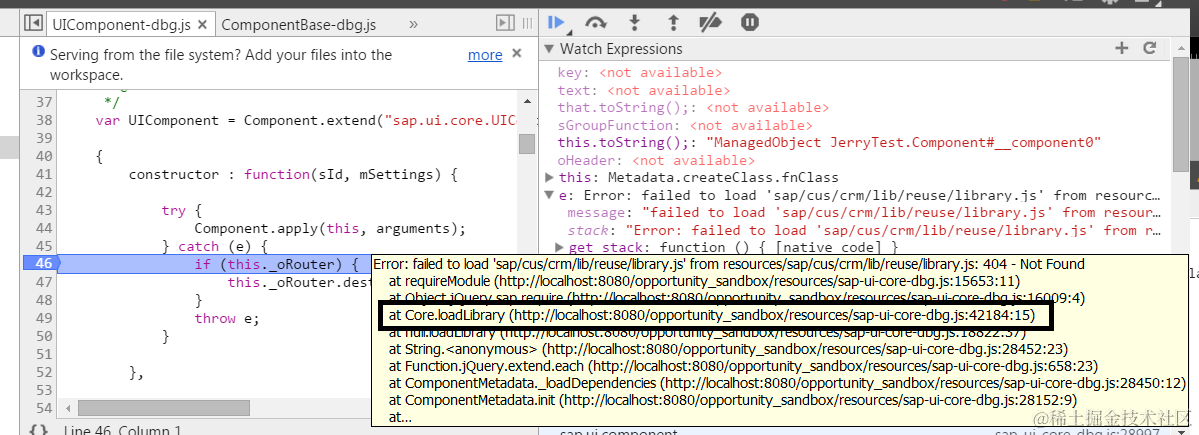Click 'at Function.jQuery.extend.each' stack line
Viewport: 1199px width, 435px height.
(x=742, y=365)
